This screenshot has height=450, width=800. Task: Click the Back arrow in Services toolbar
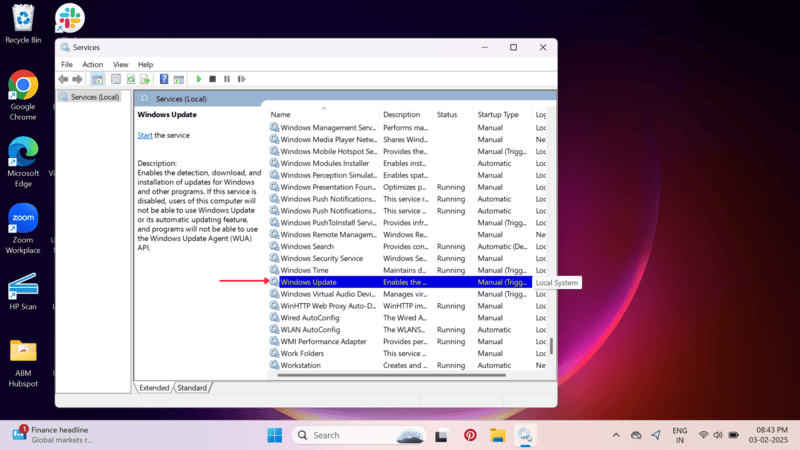point(63,79)
